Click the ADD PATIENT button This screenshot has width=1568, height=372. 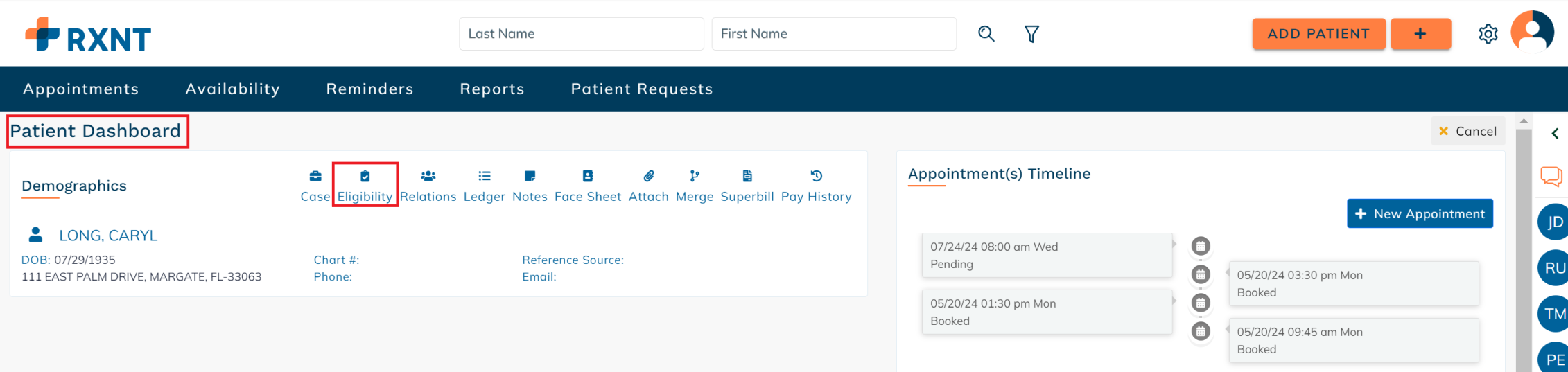[x=1318, y=34]
